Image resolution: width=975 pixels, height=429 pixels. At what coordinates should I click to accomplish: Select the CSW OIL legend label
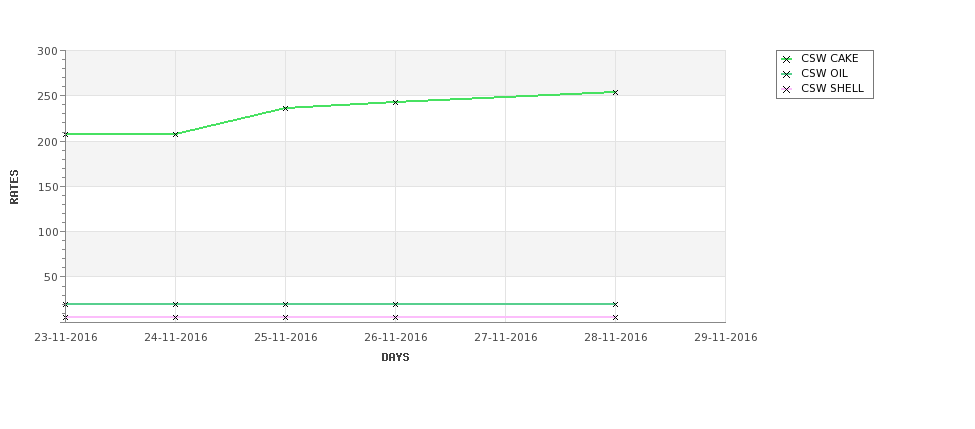[x=824, y=73]
